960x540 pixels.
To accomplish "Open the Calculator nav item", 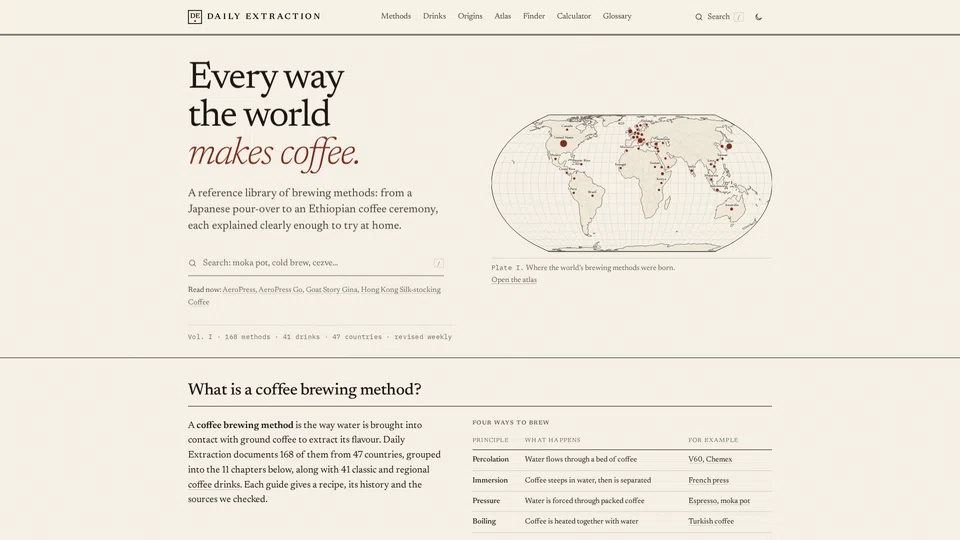I will (x=574, y=17).
